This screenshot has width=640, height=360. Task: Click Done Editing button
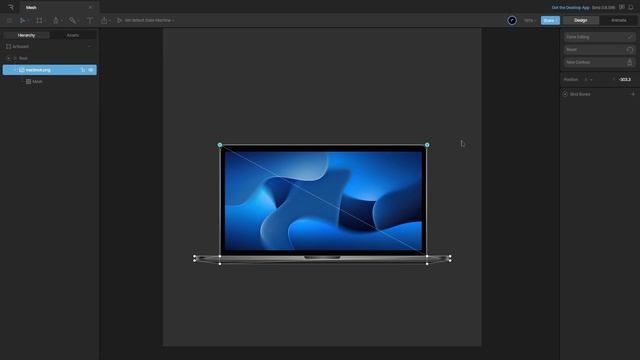[x=600, y=37]
